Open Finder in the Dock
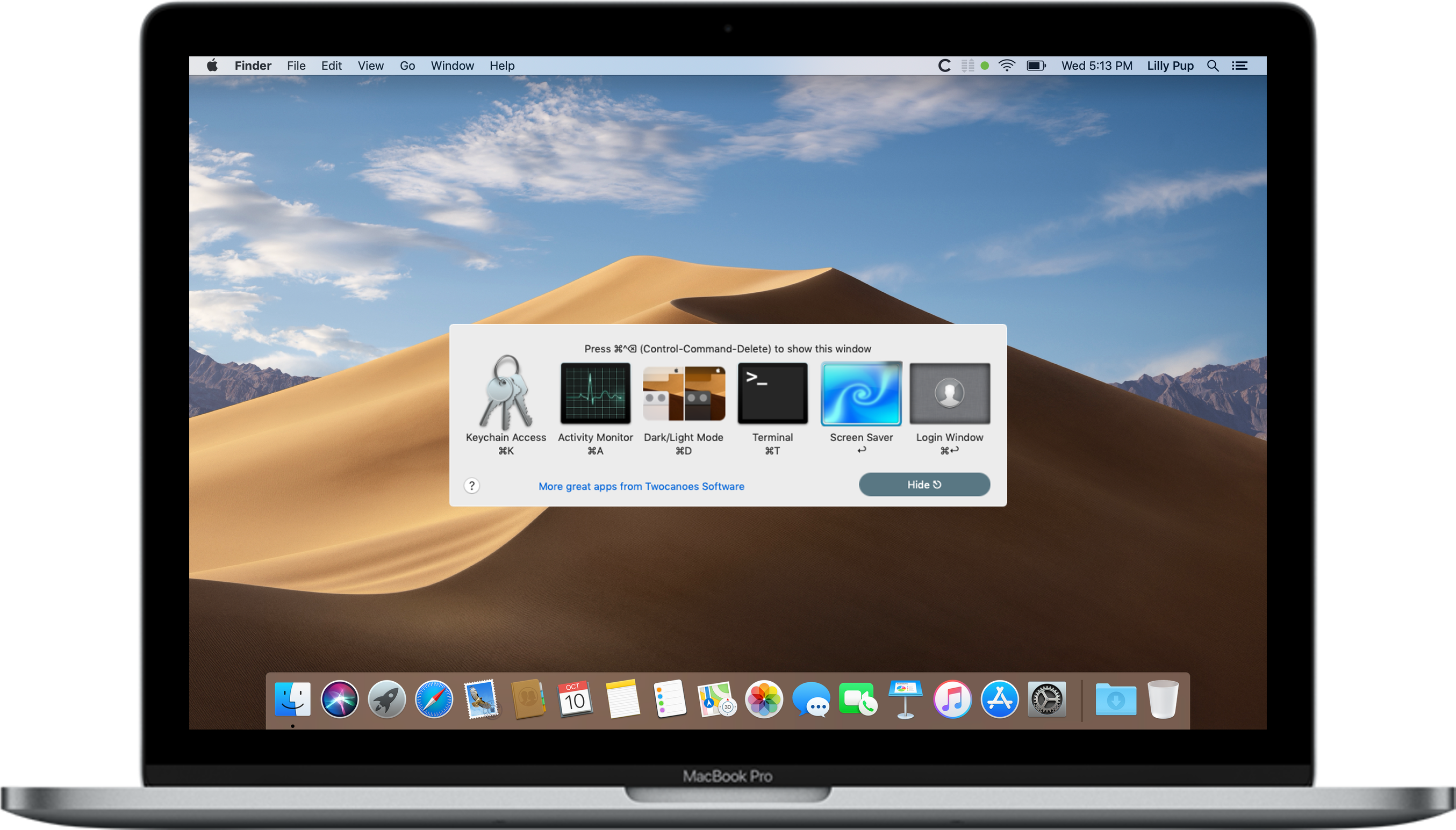The image size is (1456, 830). pyautogui.click(x=292, y=699)
